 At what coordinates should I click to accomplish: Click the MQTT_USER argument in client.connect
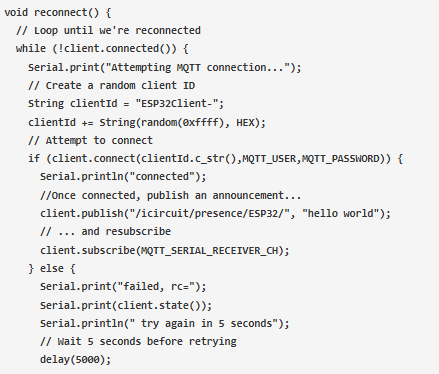coord(269,159)
